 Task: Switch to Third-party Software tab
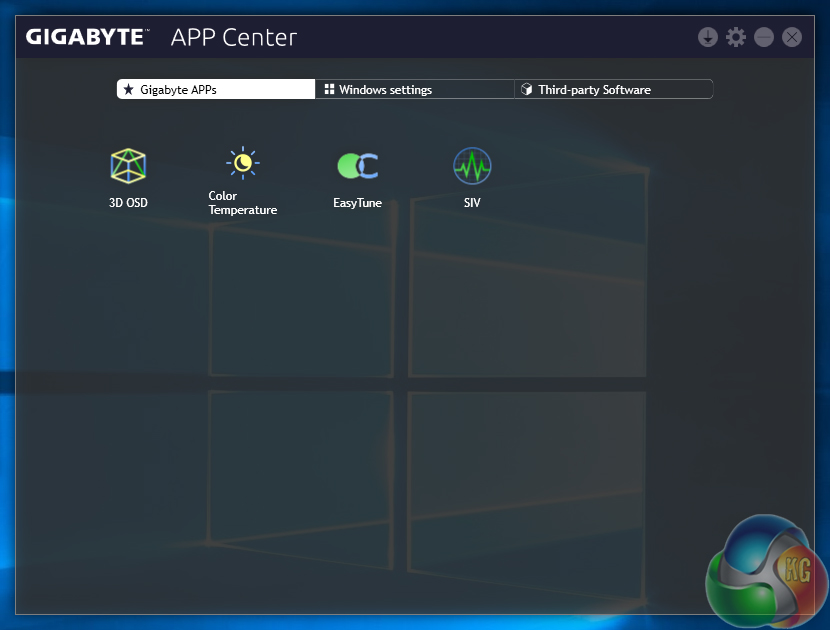[x=614, y=89]
